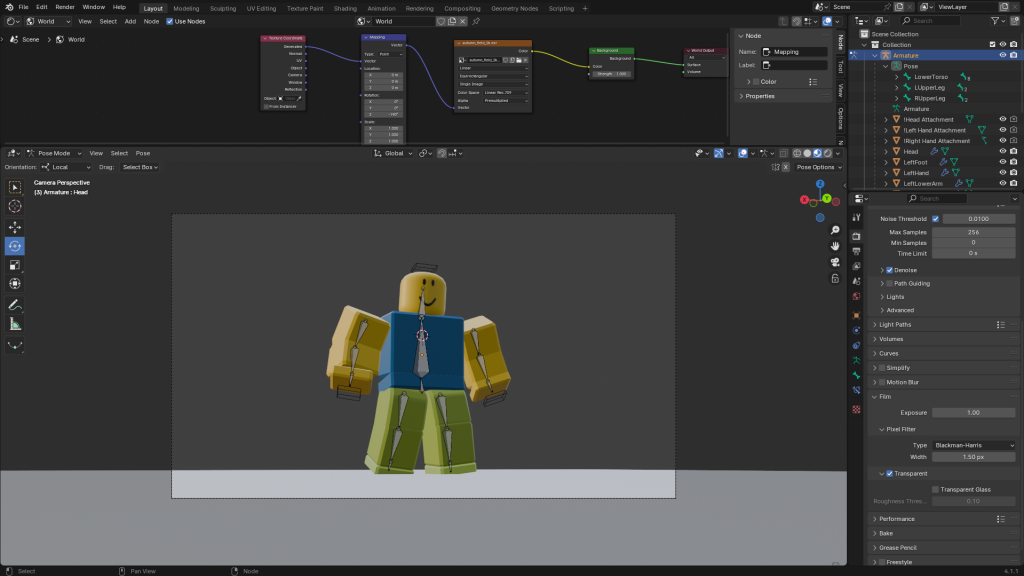Viewport: 1024px width, 576px height.
Task: Open the Blackman-Harris filter type dropdown
Action: click(974, 445)
